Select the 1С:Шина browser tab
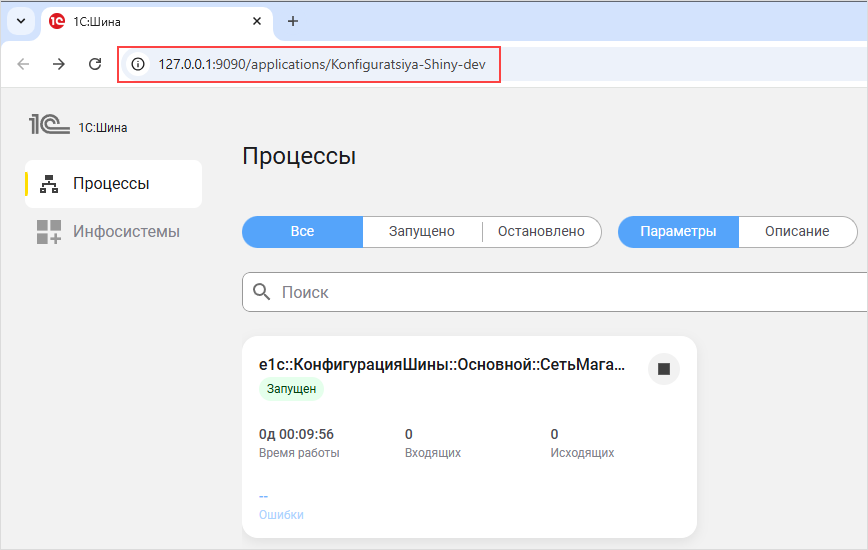The height and width of the screenshot is (550, 868). pyautogui.click(x=157, y=22)
